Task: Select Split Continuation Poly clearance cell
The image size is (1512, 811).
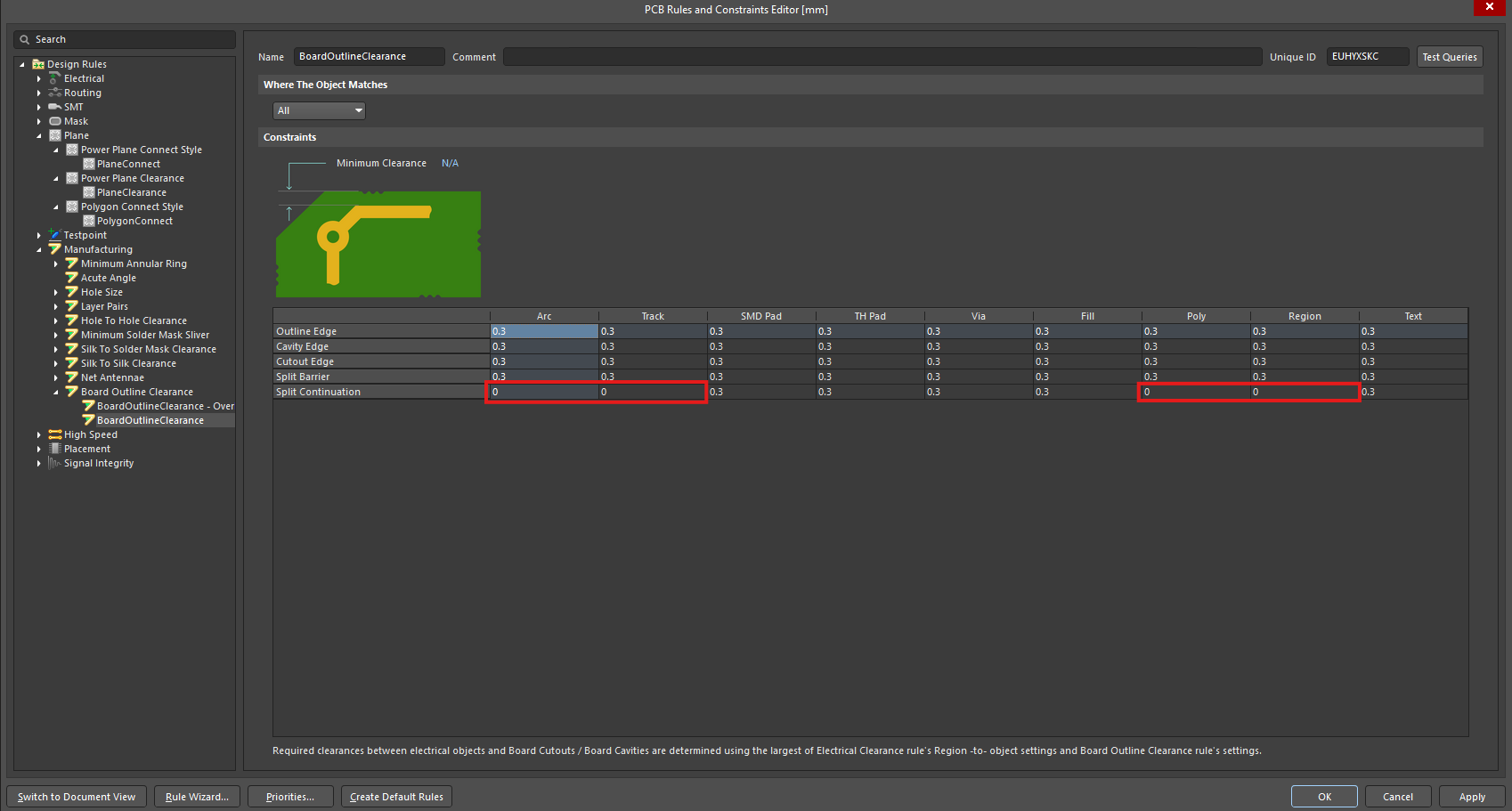Action: coord(1195,392)
